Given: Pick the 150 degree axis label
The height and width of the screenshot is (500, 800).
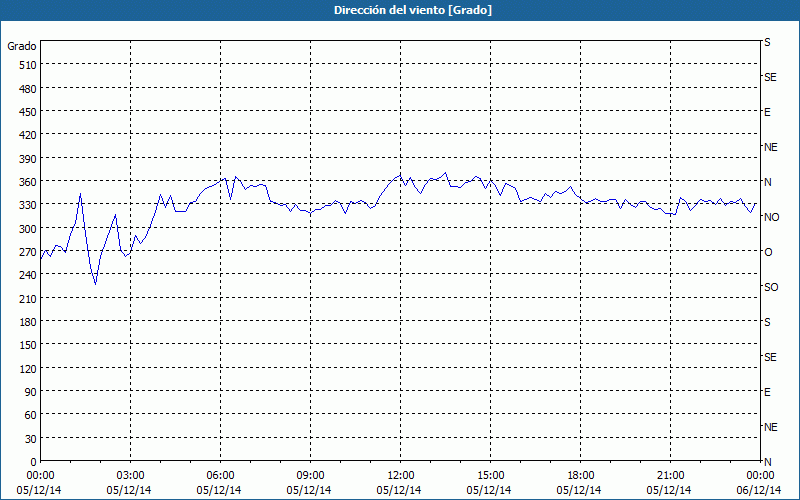Looking at the screenshot, I should [x=29, y=345].
